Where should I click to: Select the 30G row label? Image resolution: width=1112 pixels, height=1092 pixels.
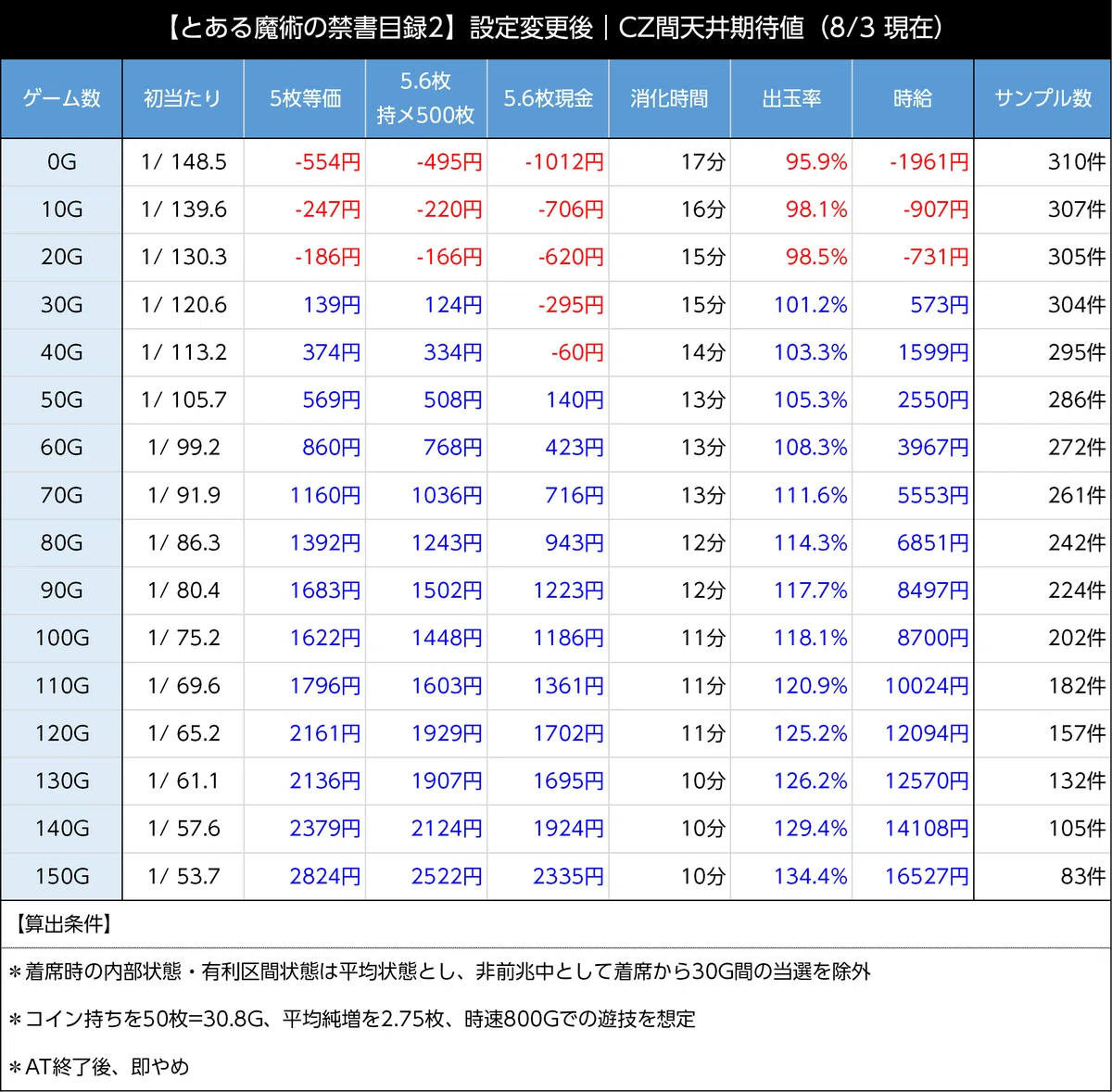tap(61, 305)
